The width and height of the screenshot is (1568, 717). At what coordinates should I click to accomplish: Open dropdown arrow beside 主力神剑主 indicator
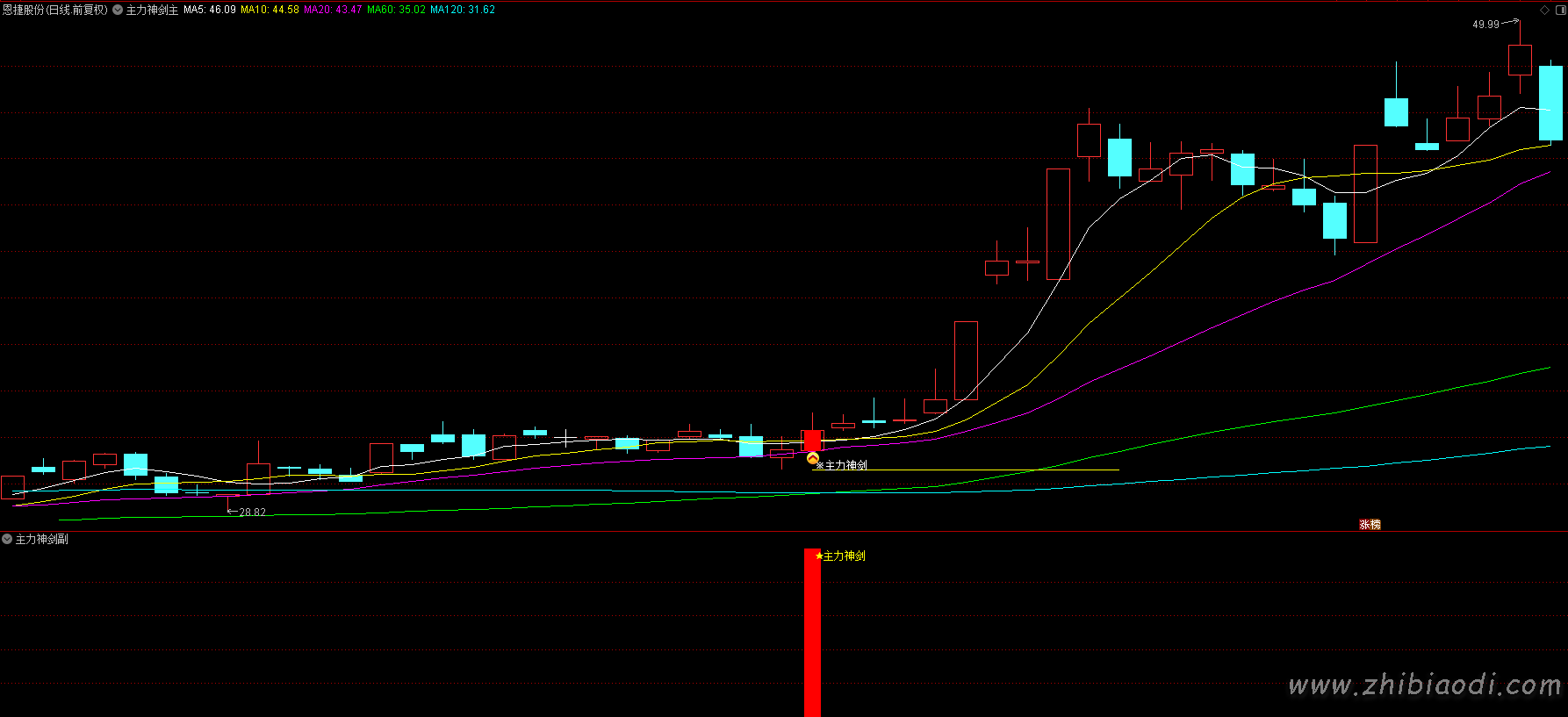click(118, 10)
